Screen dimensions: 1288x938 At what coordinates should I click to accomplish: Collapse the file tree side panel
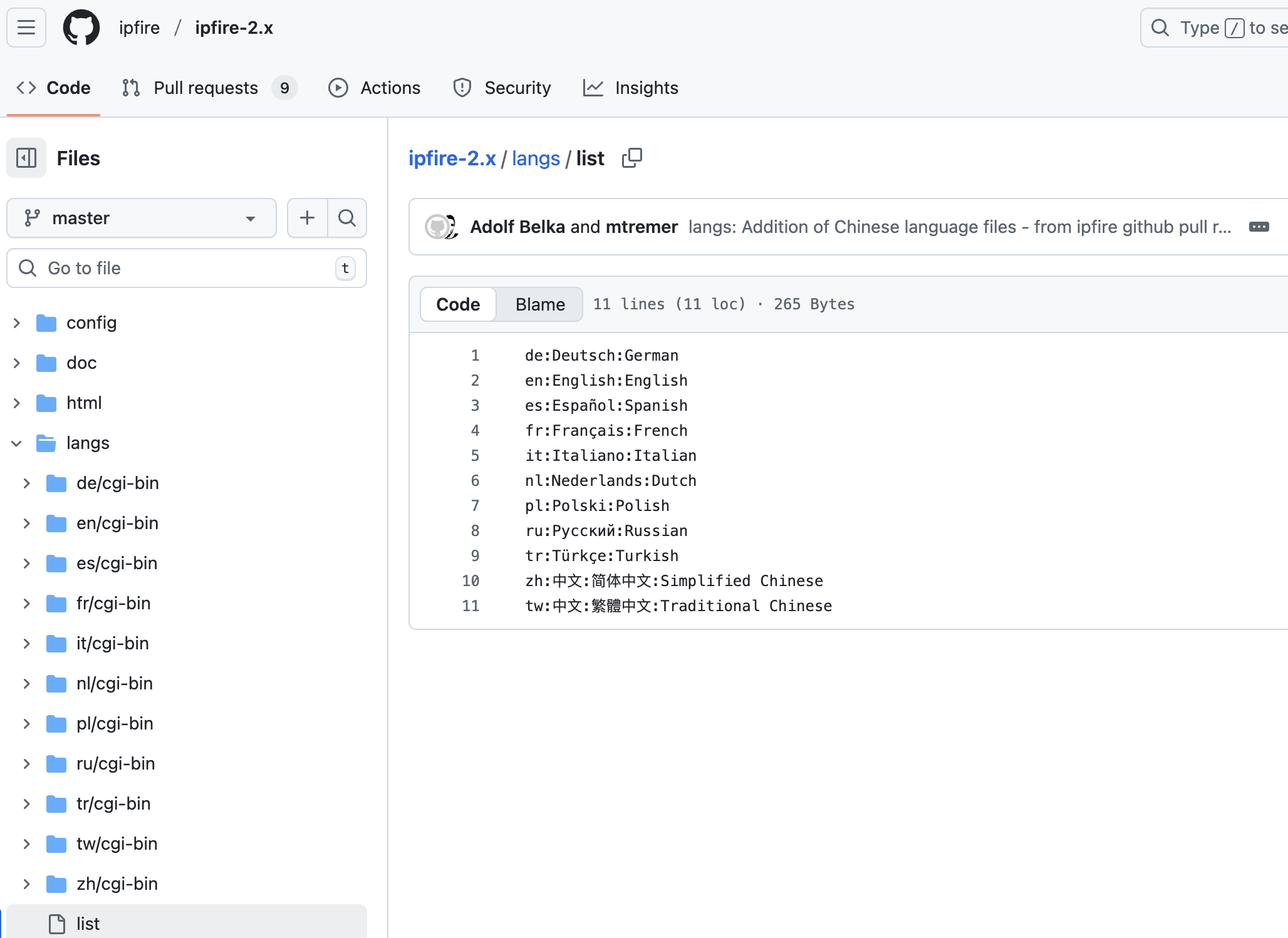26,158
